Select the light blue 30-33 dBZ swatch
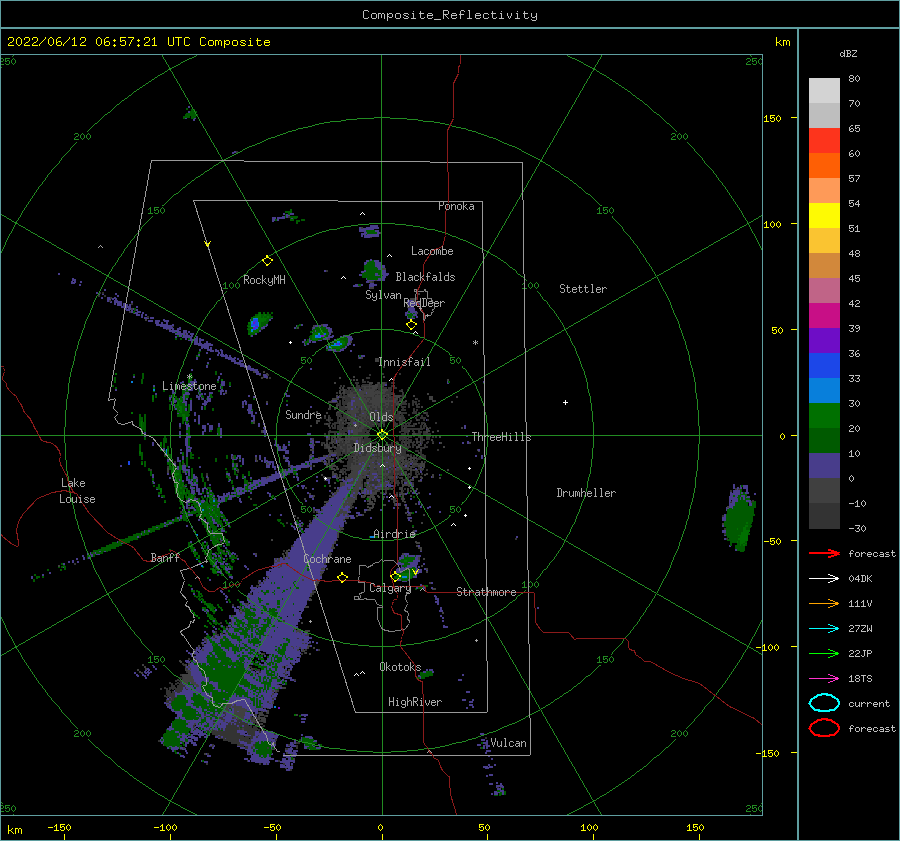 tap(824, 391)
